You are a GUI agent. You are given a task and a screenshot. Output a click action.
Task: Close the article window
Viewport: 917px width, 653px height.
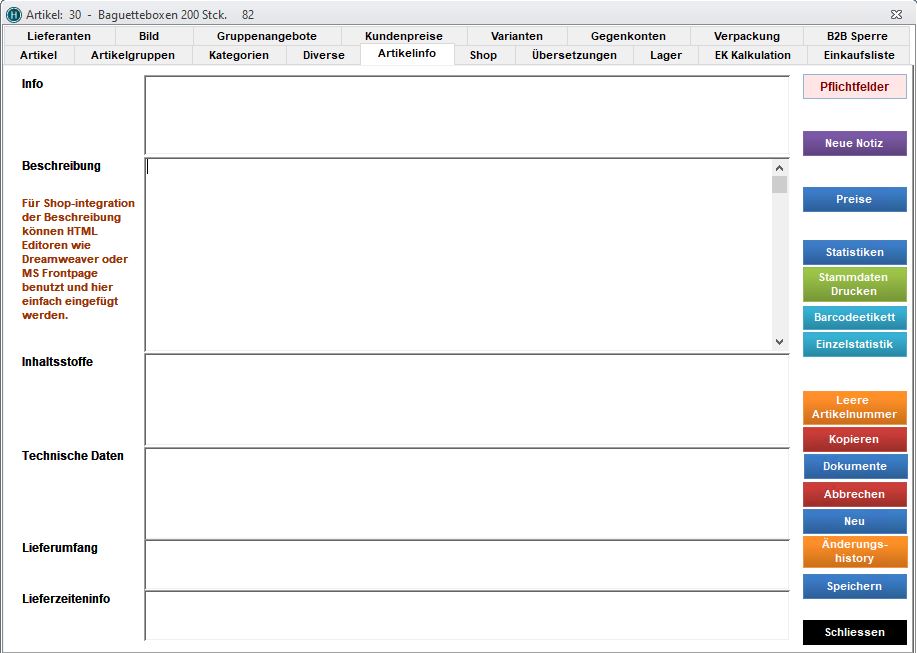[896, 15]
